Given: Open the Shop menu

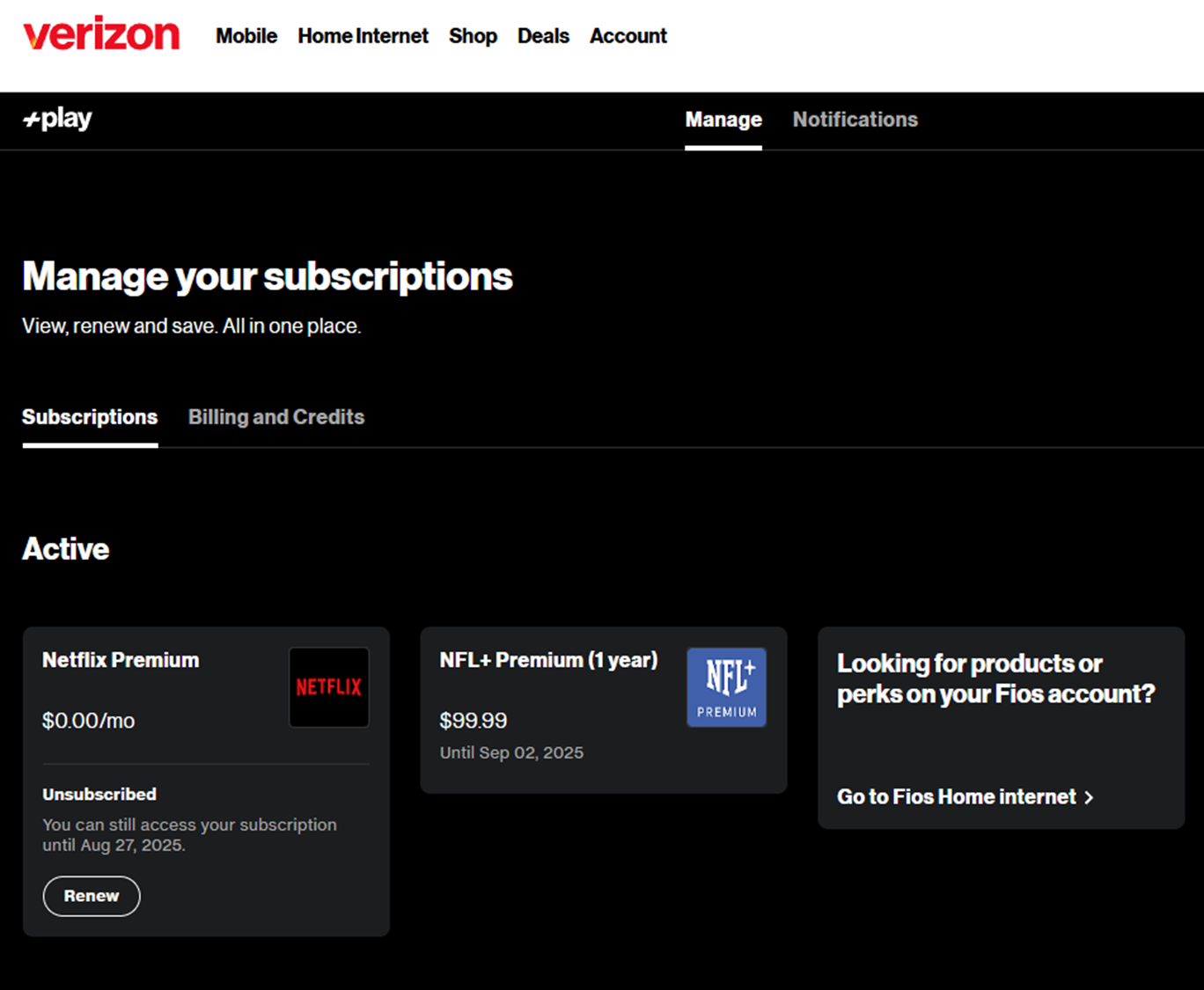Looking at the screenshot, I should (473, 36).
